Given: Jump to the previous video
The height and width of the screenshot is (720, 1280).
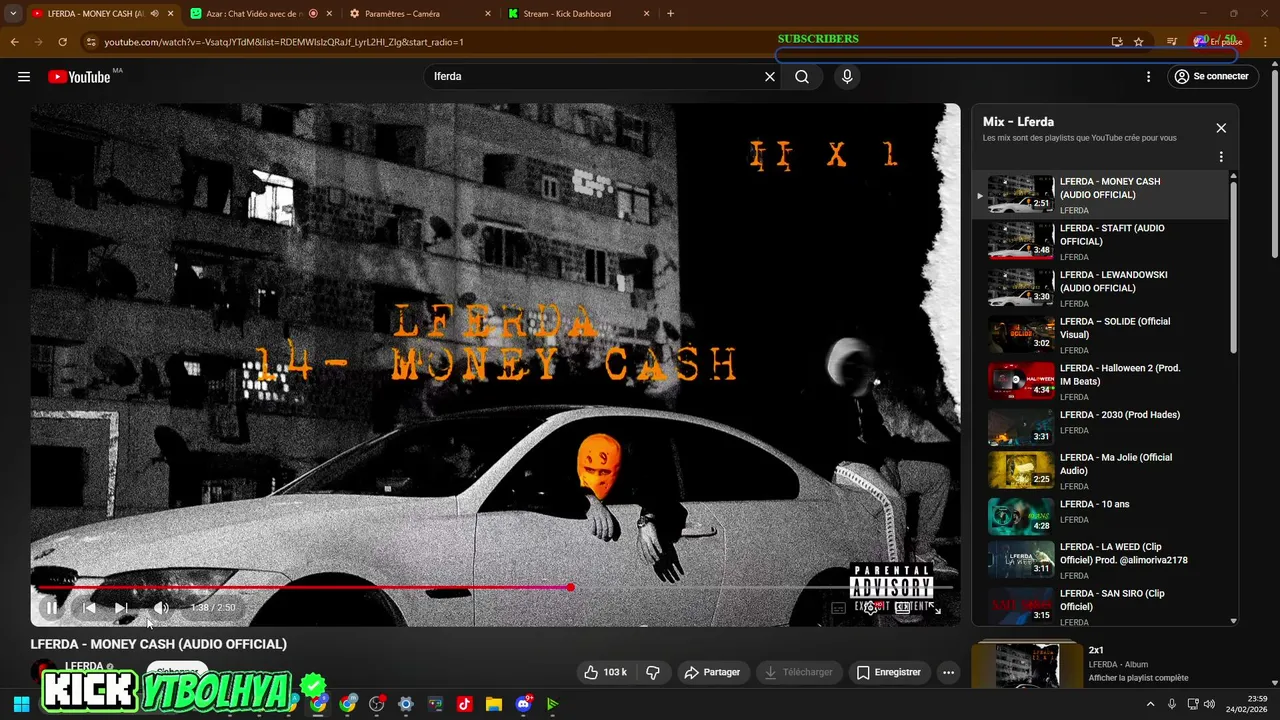Looking at the screenshot, I should 89,607.
